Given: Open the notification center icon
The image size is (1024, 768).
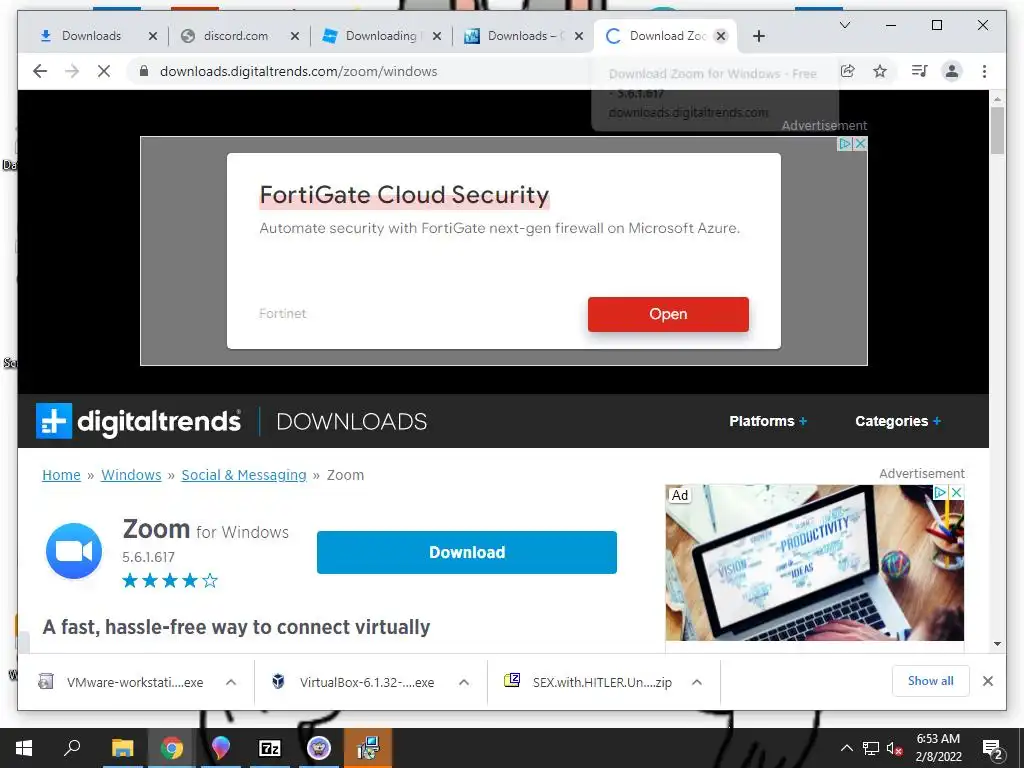Looking at the screenshot, I should tap(993, 748).
